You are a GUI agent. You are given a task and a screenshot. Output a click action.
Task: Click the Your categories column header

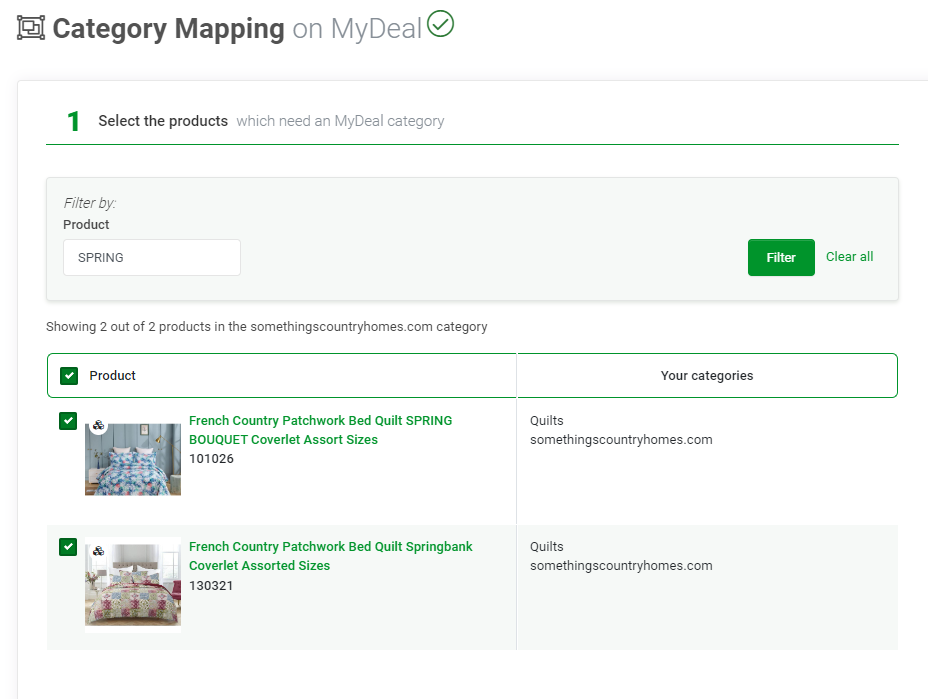(707, 376)
